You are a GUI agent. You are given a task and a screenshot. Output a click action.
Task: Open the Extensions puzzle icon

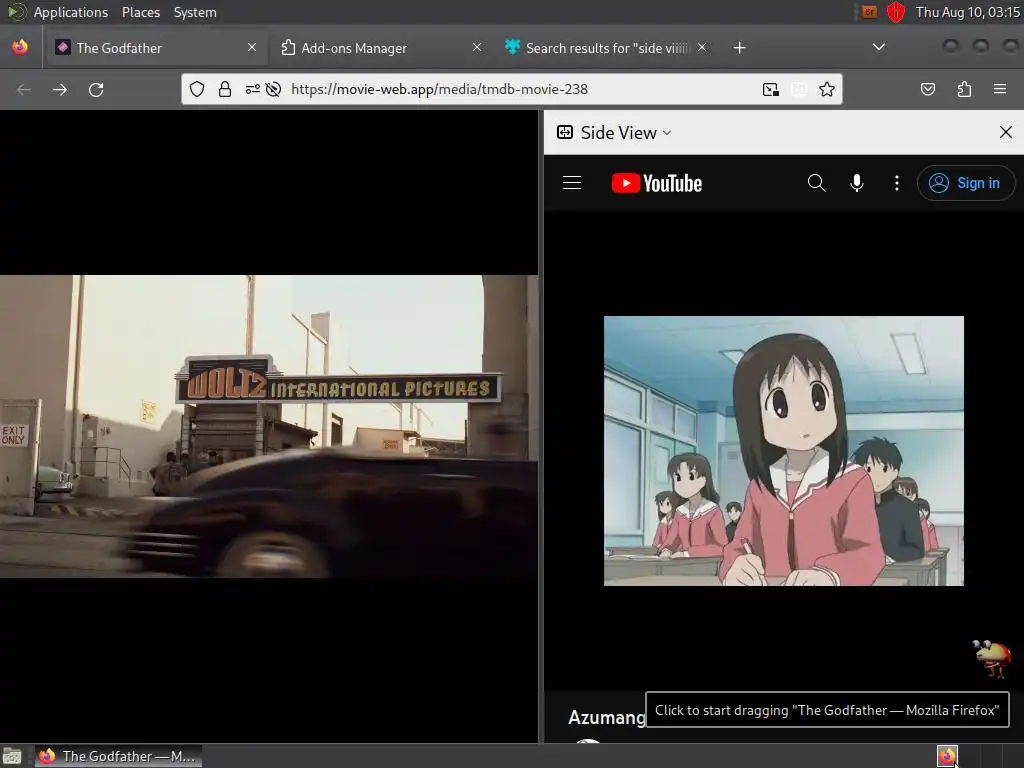(964, 89)
